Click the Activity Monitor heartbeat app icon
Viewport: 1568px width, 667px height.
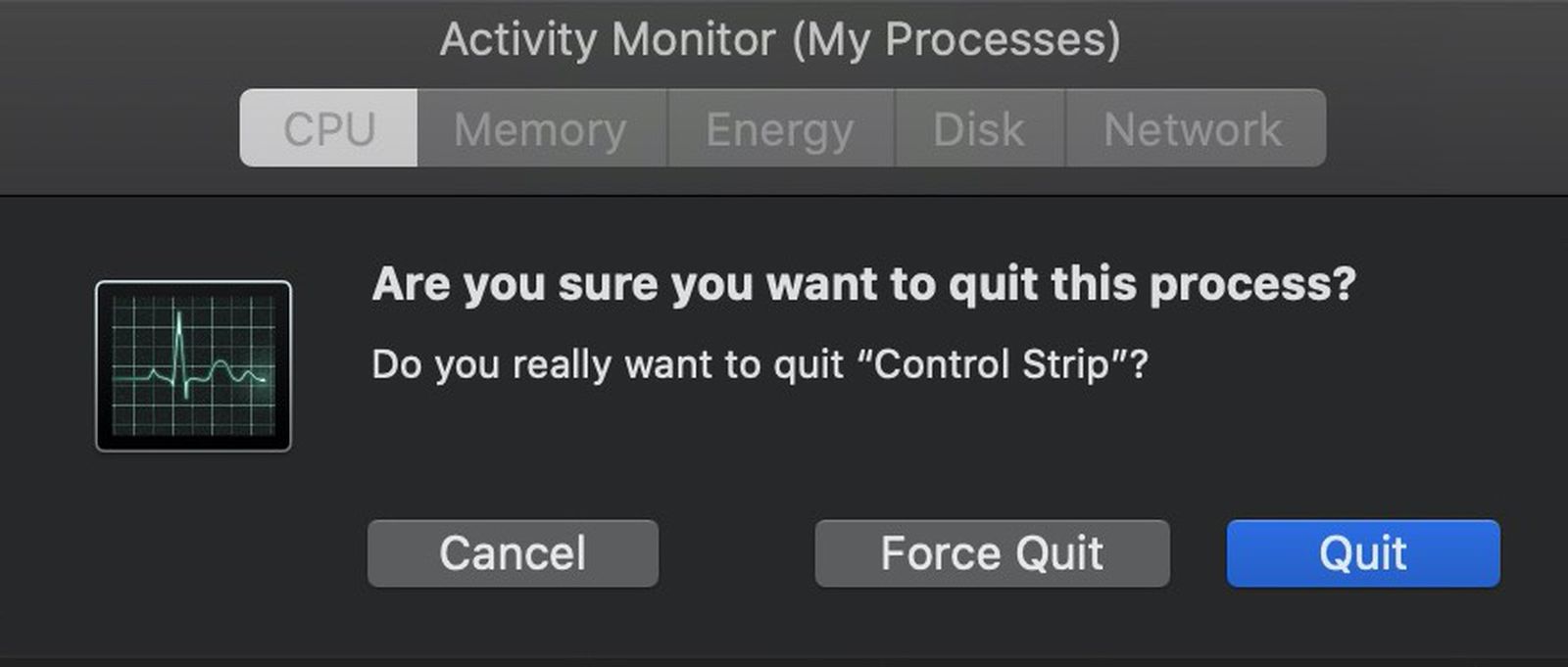click(193, 367)
